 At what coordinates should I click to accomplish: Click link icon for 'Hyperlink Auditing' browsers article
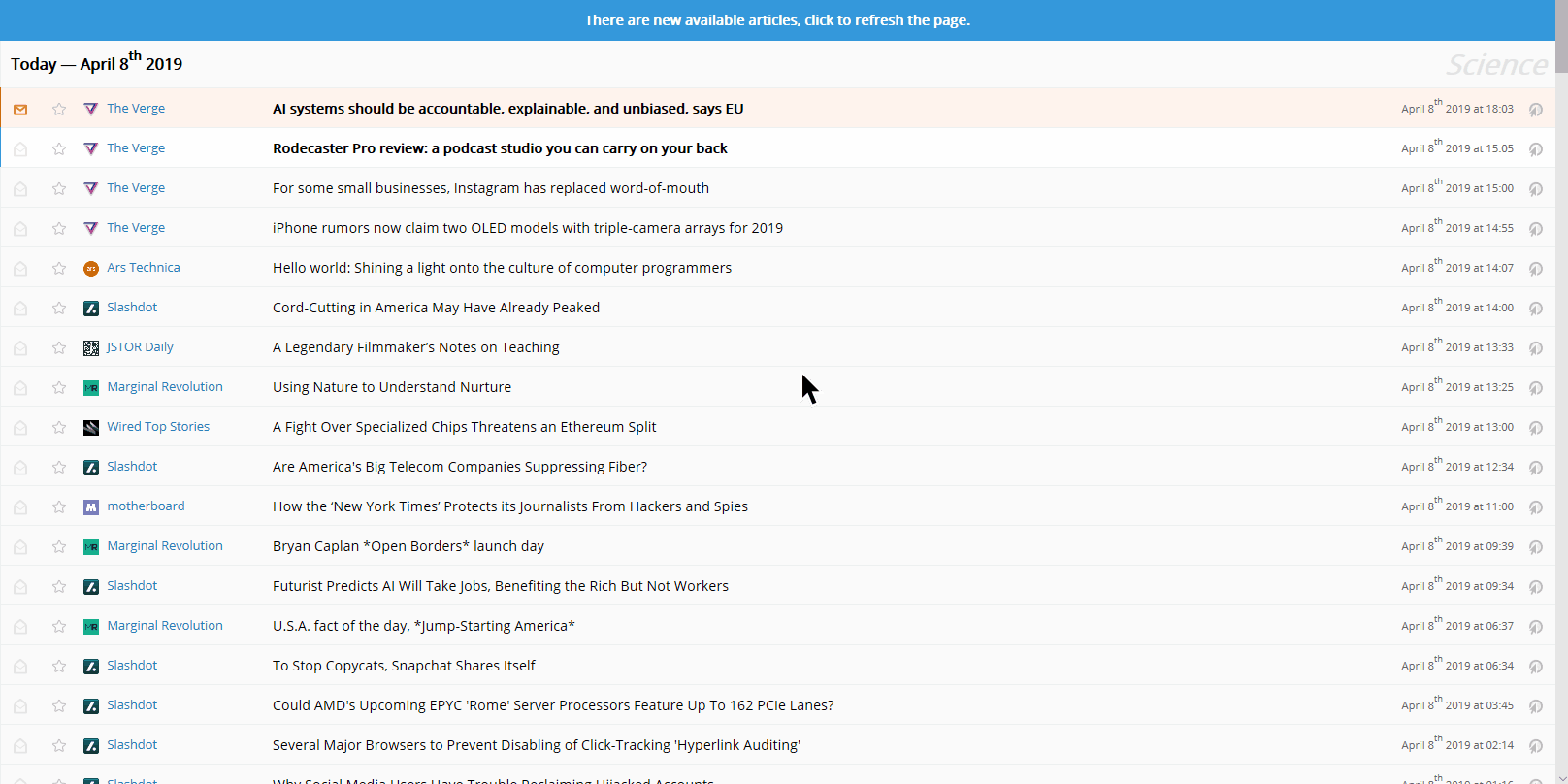(x=1536, y=746)
